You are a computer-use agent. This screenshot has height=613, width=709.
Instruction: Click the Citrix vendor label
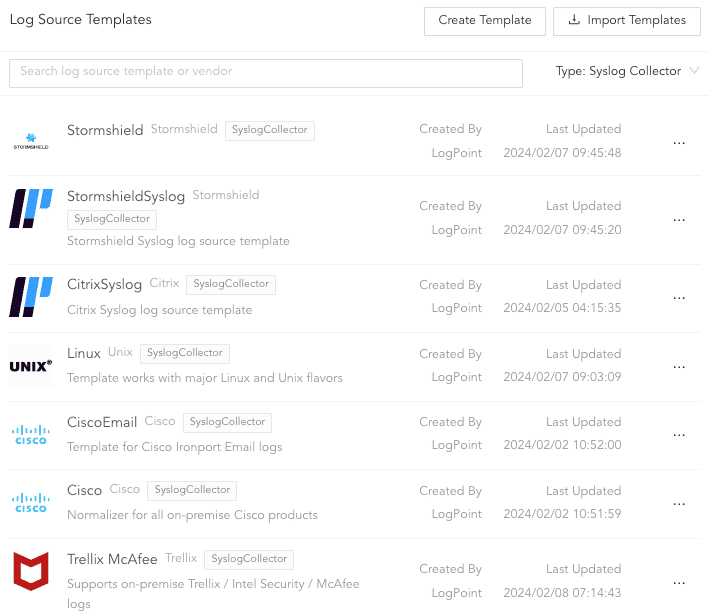coord(164,283)
